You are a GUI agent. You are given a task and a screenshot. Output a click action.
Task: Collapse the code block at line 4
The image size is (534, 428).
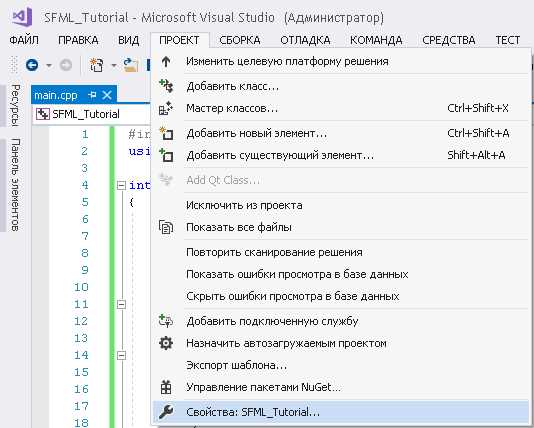point(121,185)
